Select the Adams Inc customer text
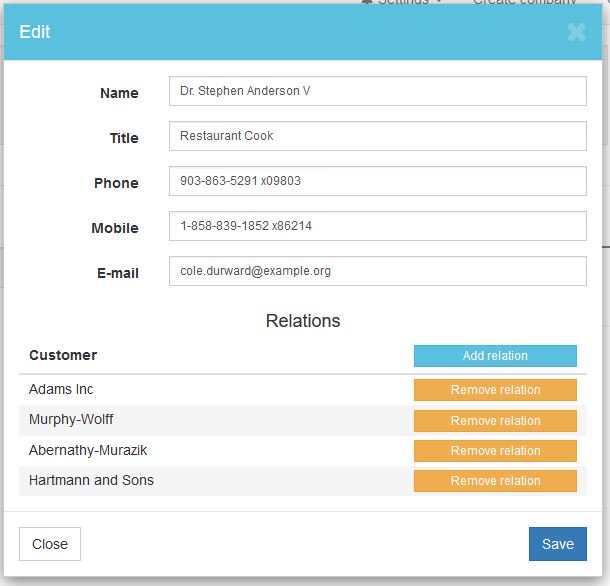The image size is (610, 586). point(61,389)
